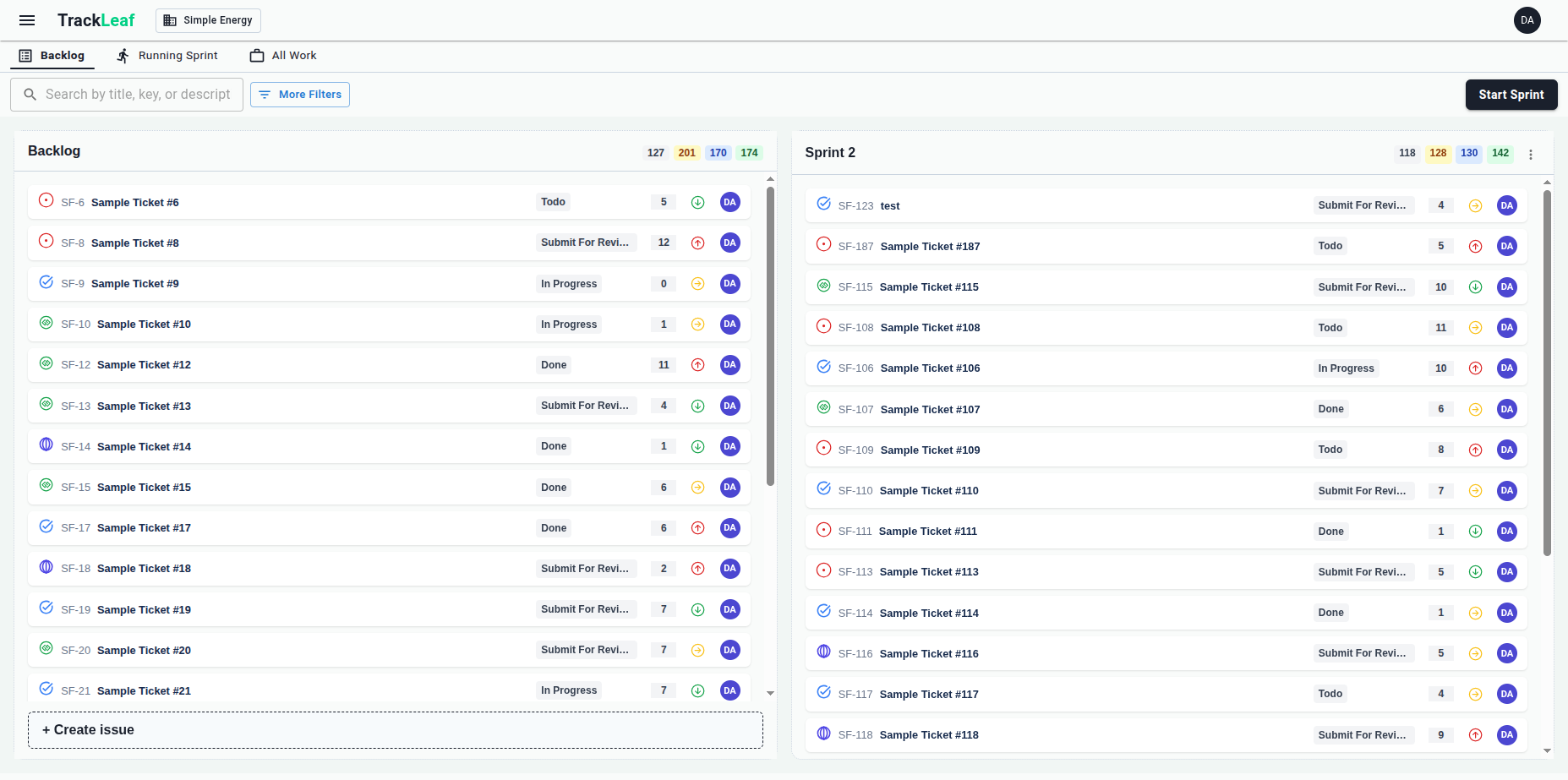Screen dimensions: 1568x780
Task: Click assignee avatar for SF-20
Action: (730, 650)
